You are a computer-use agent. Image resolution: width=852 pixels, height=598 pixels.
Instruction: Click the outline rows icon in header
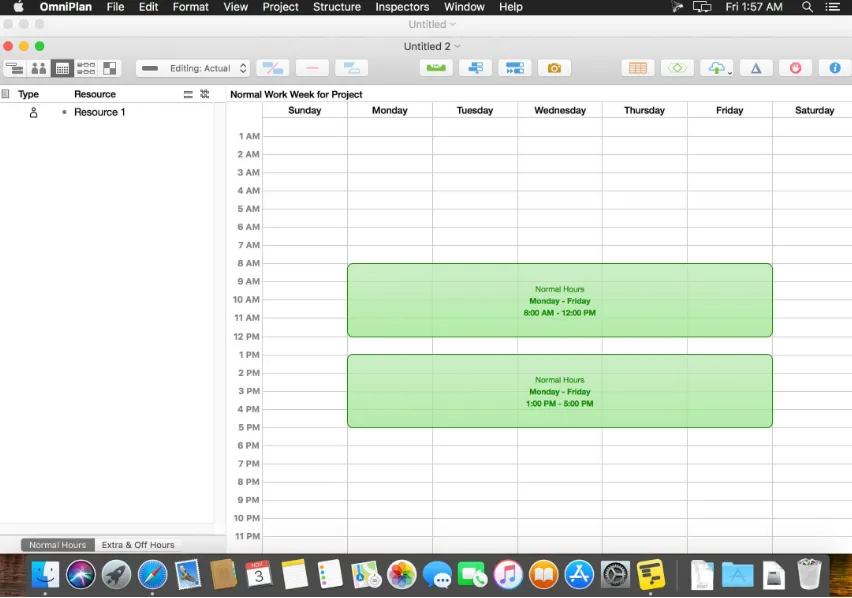pyautogui.click(x=188, y=94)
